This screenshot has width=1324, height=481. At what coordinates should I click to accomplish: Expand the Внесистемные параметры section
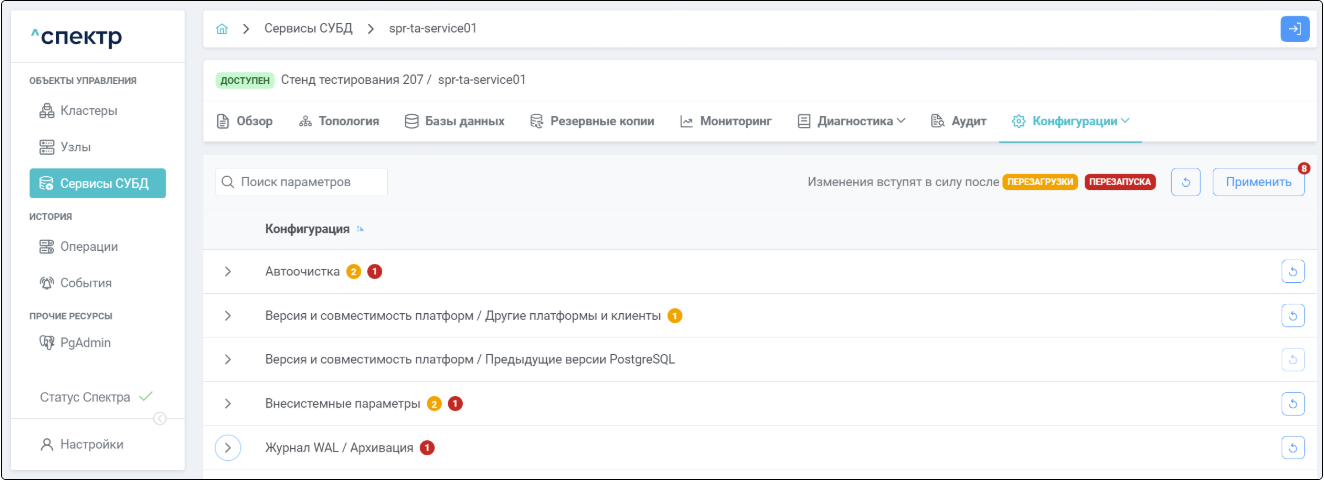(x=228, y=404)
